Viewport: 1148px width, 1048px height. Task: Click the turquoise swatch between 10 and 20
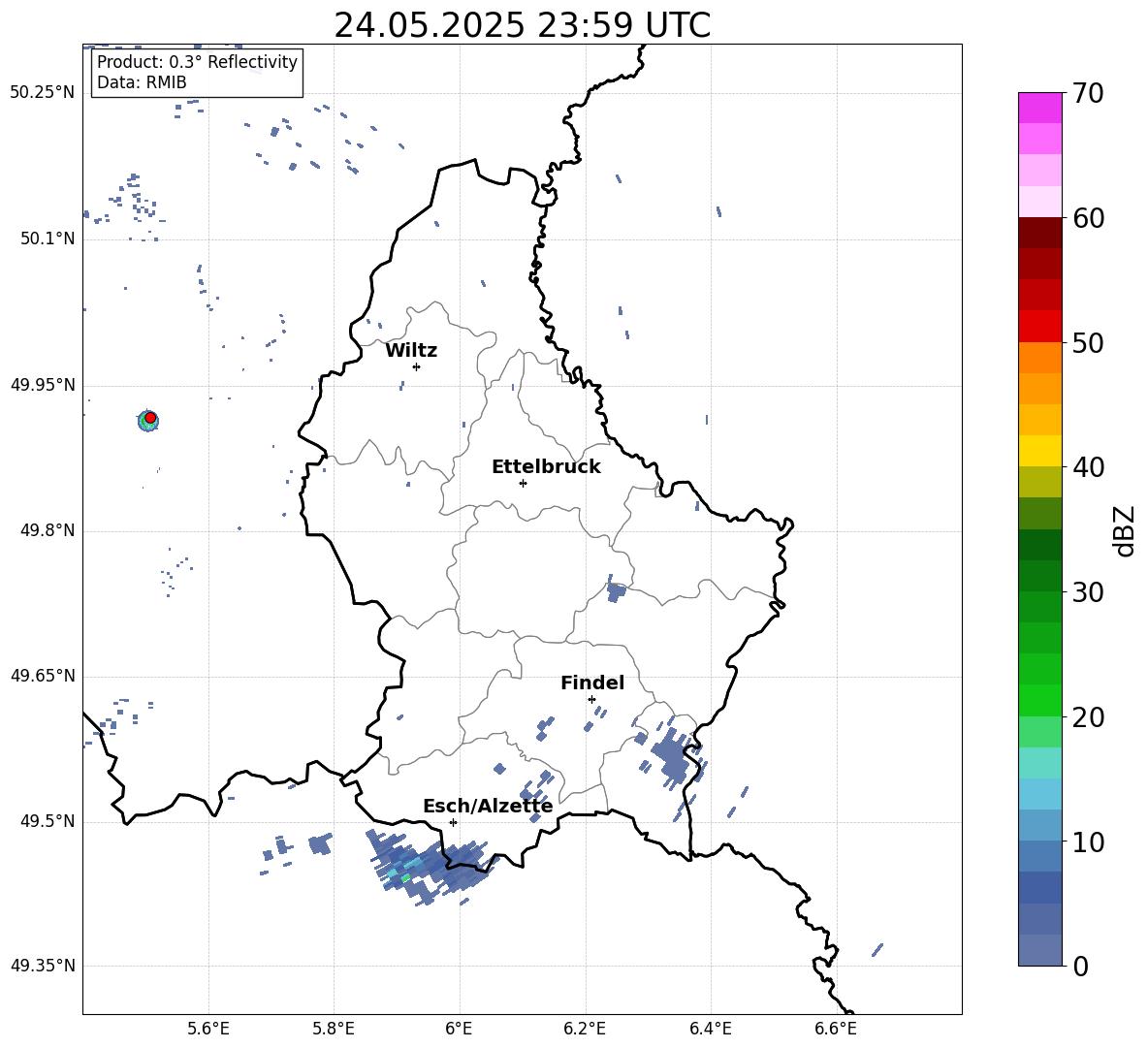coord(1039,763)
